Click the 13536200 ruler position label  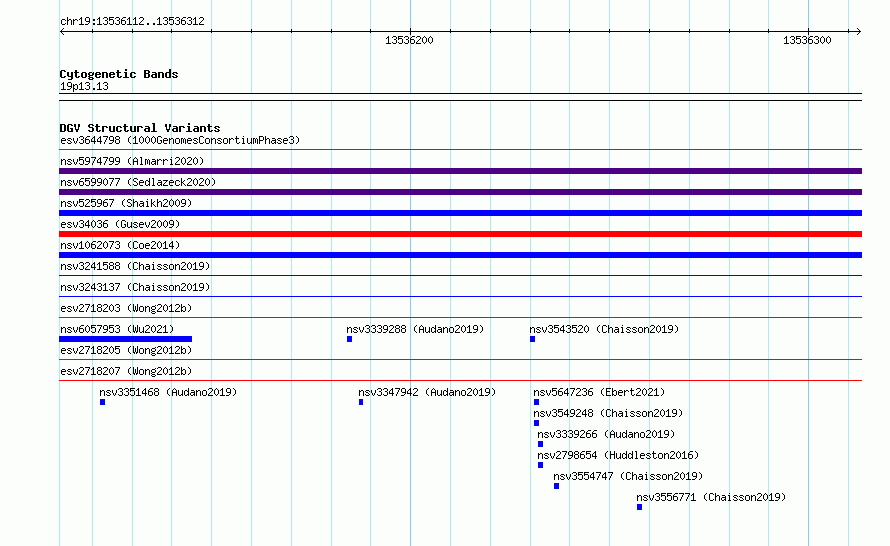click(409, 40)
